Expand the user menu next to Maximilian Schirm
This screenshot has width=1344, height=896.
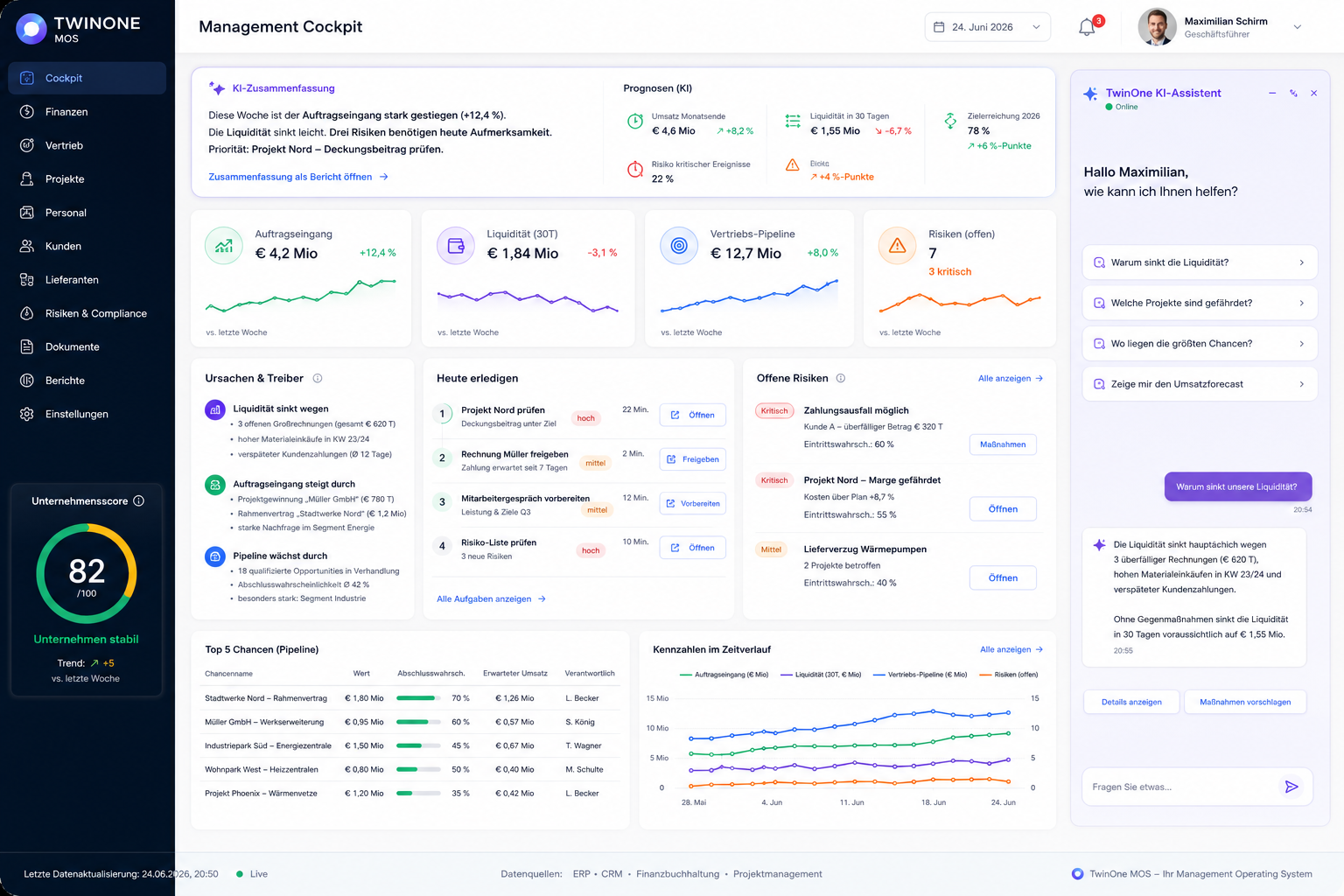[1298, 27]
